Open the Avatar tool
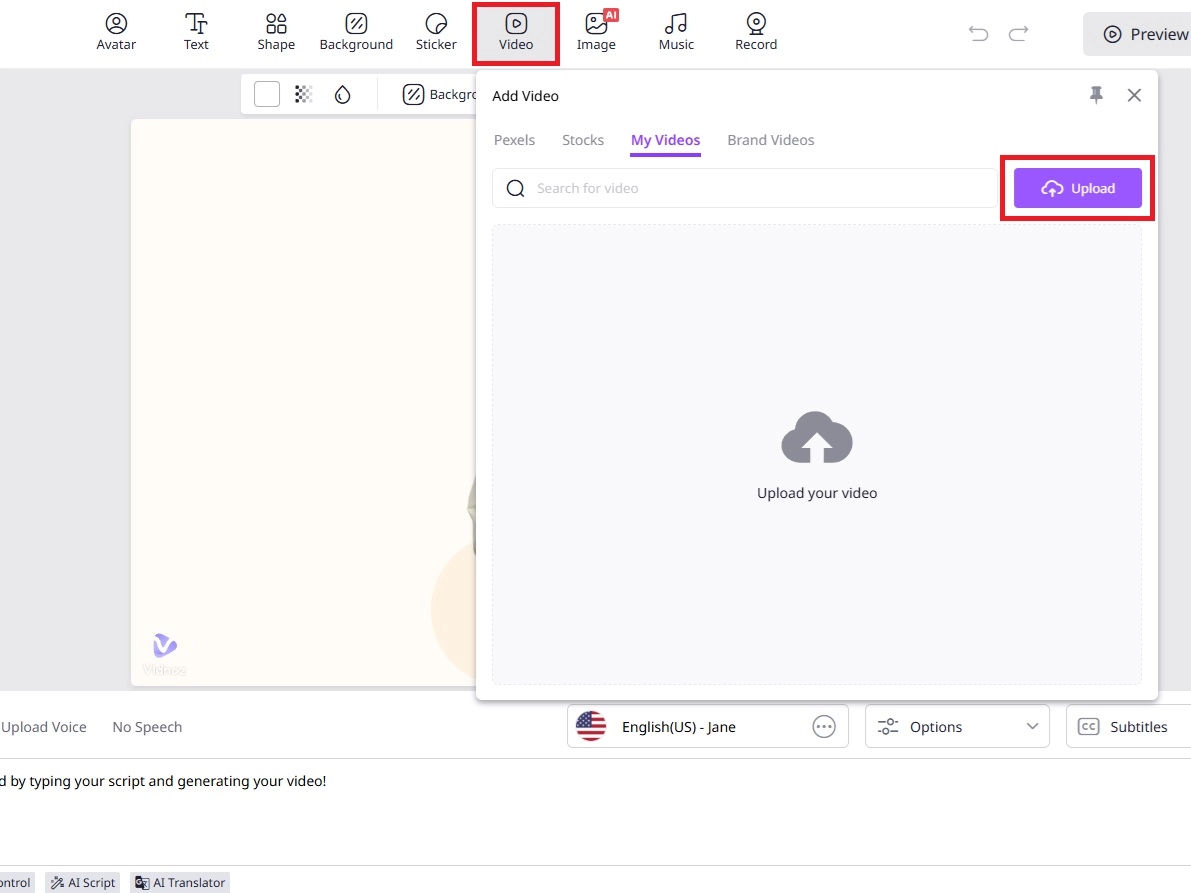 116,32
